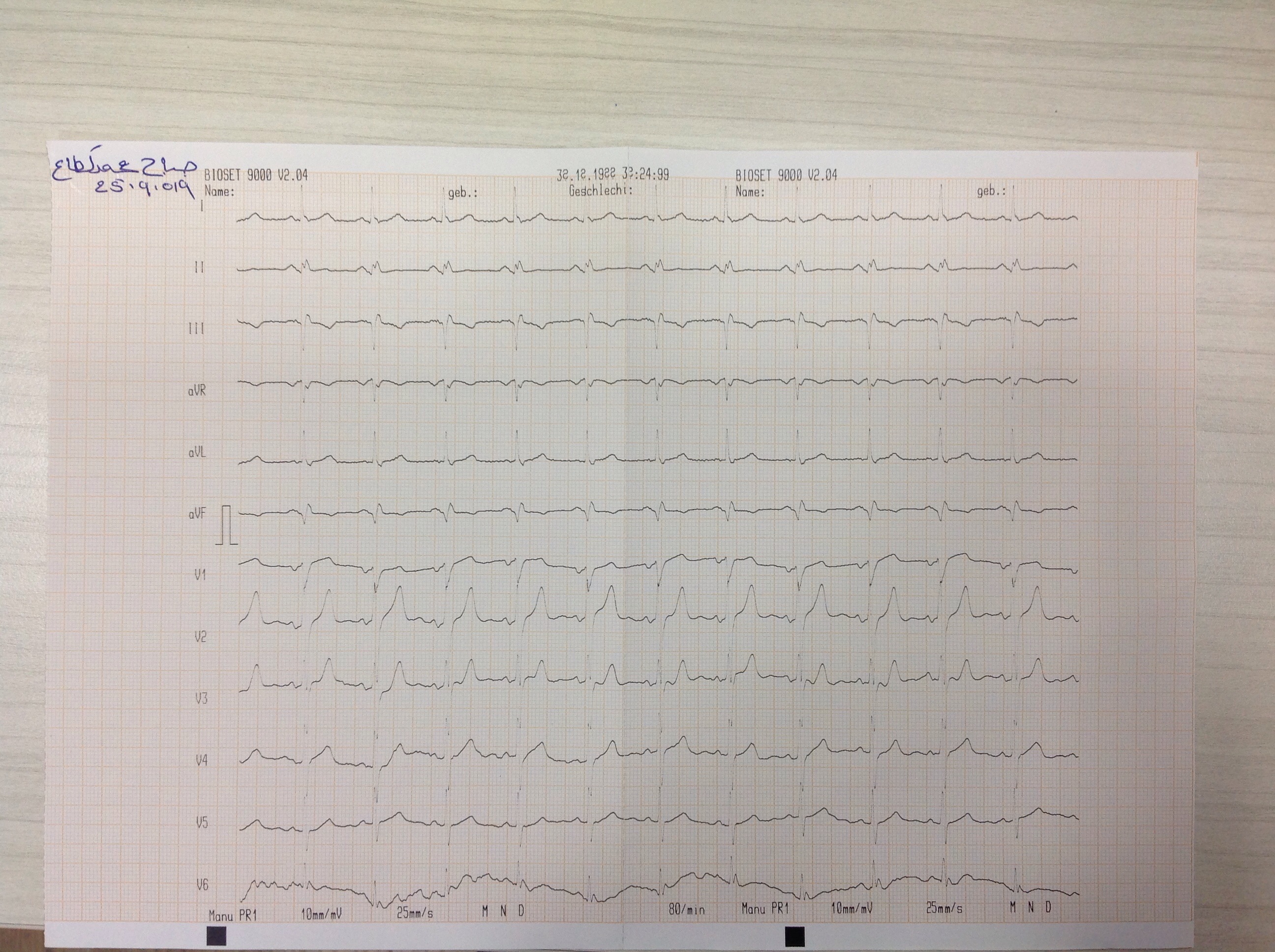This screenshot has height=952, width=1275.
Task: Select the V1 lead label
Action: pos(200,574)
